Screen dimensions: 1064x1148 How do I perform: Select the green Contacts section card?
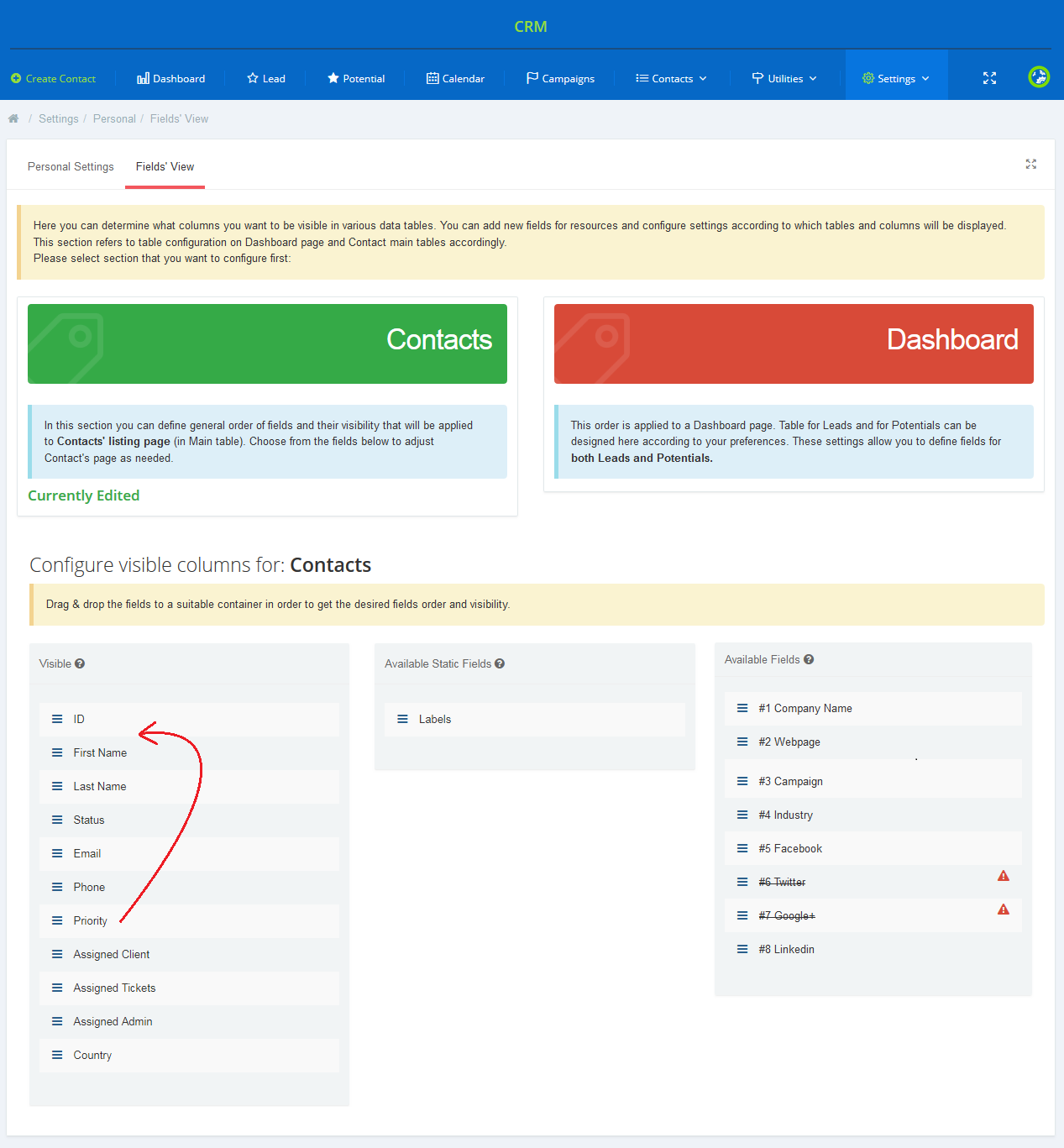coord(267,343)
